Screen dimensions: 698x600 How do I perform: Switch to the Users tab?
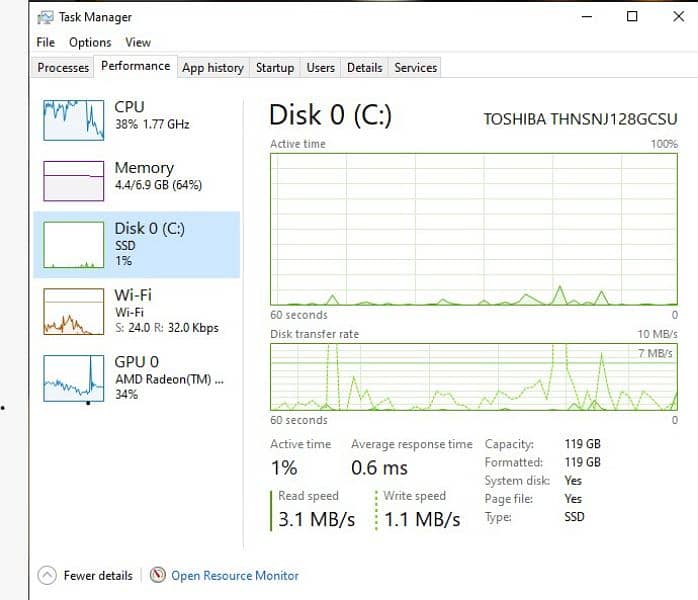tap(321, 68)
